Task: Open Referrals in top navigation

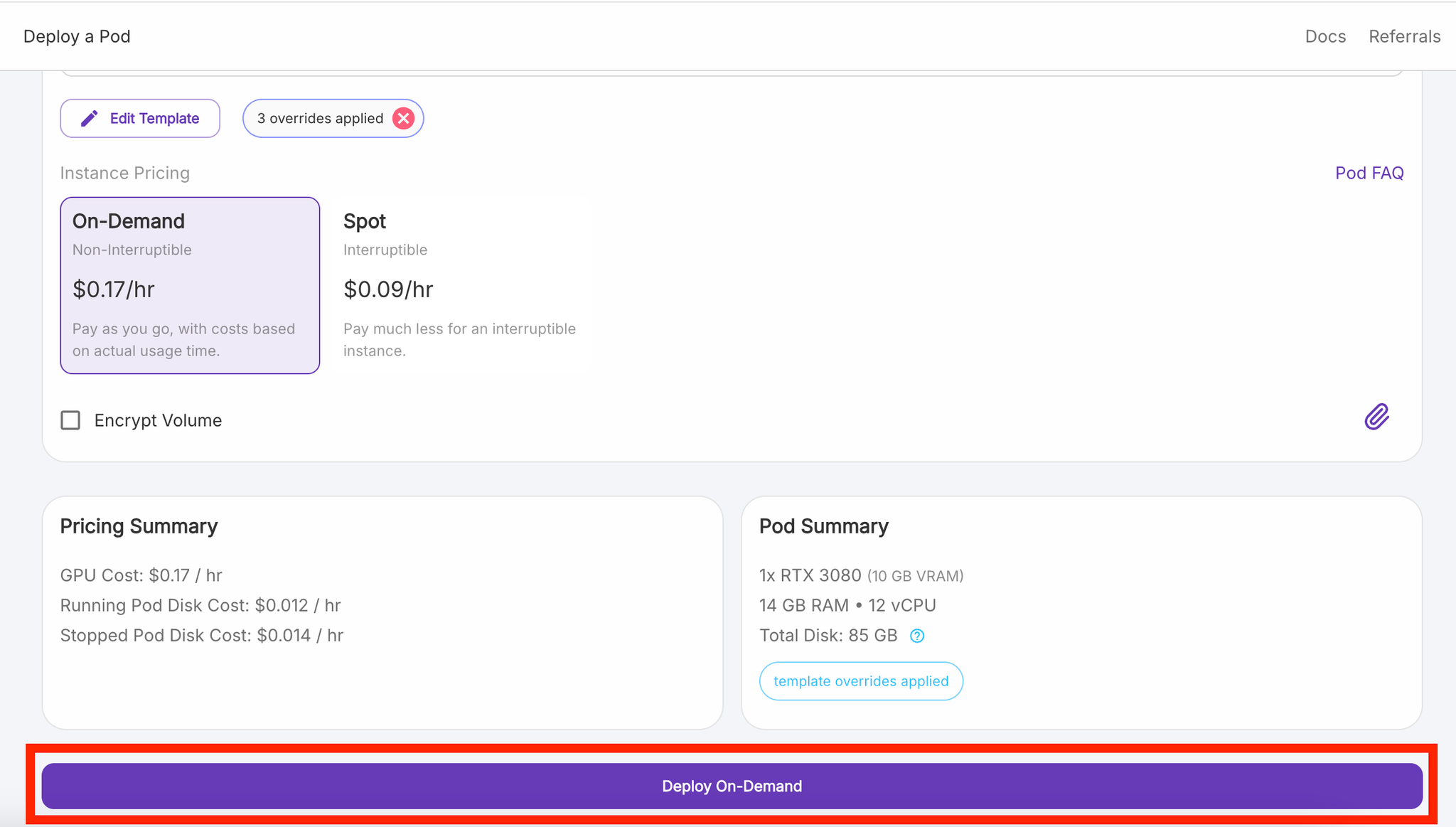Action: pos(1404,36)
